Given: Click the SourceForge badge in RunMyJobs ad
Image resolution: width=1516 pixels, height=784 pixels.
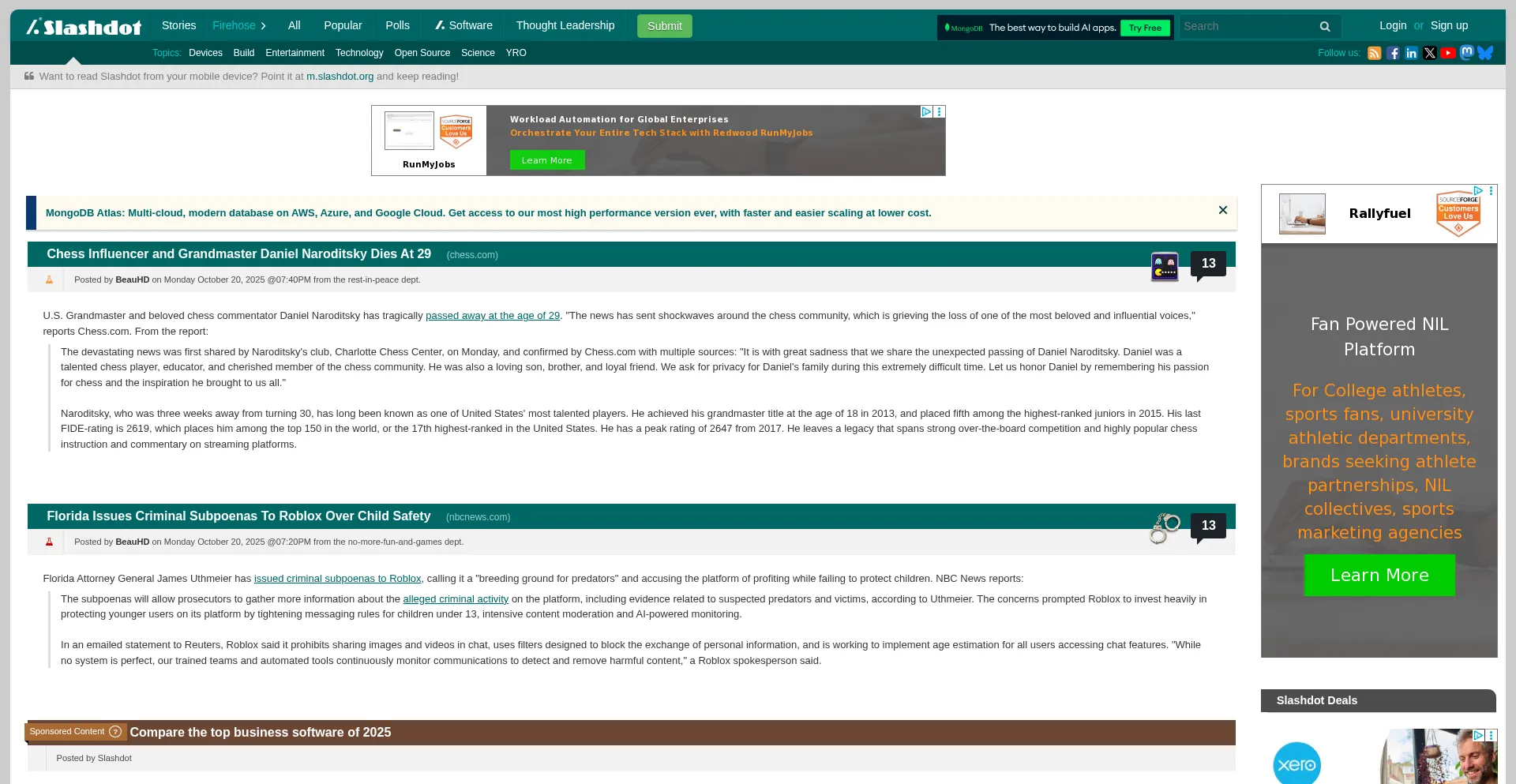Looking at the screenshot, I should (456, 131).
